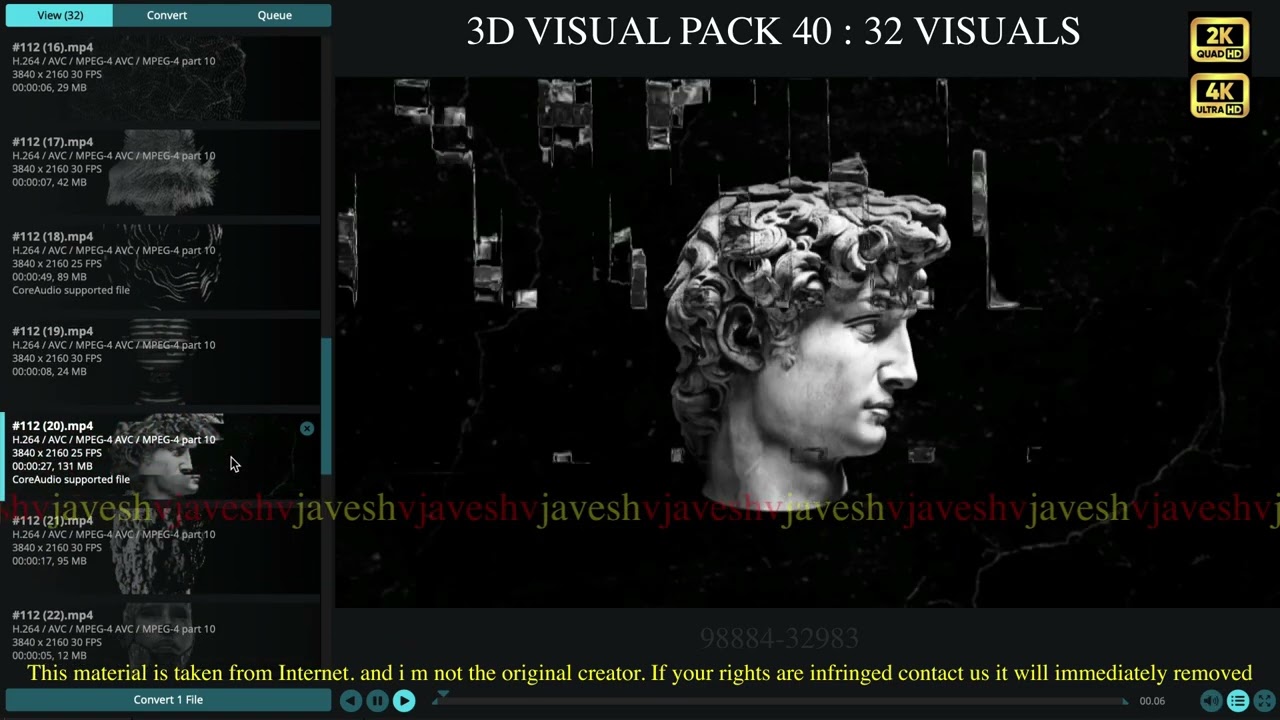Remove #112 (20).mp4 with its x icon

coord(307,428)
